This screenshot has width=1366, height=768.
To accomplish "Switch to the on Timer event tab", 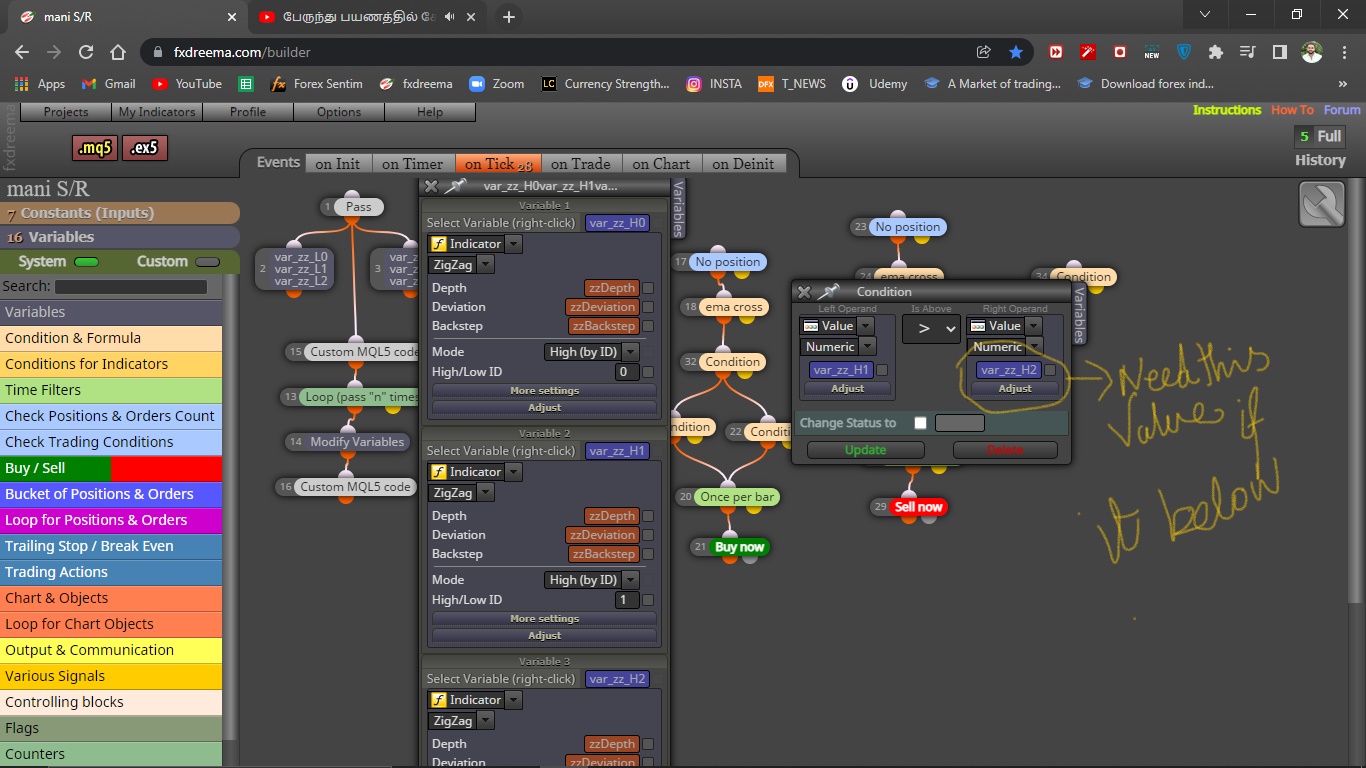I will click(412, 164).
